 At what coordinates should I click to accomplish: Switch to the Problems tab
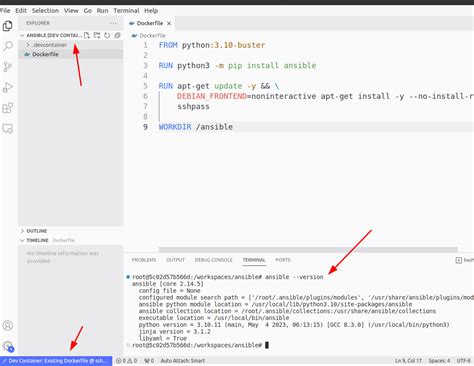[x=144, y=260]
